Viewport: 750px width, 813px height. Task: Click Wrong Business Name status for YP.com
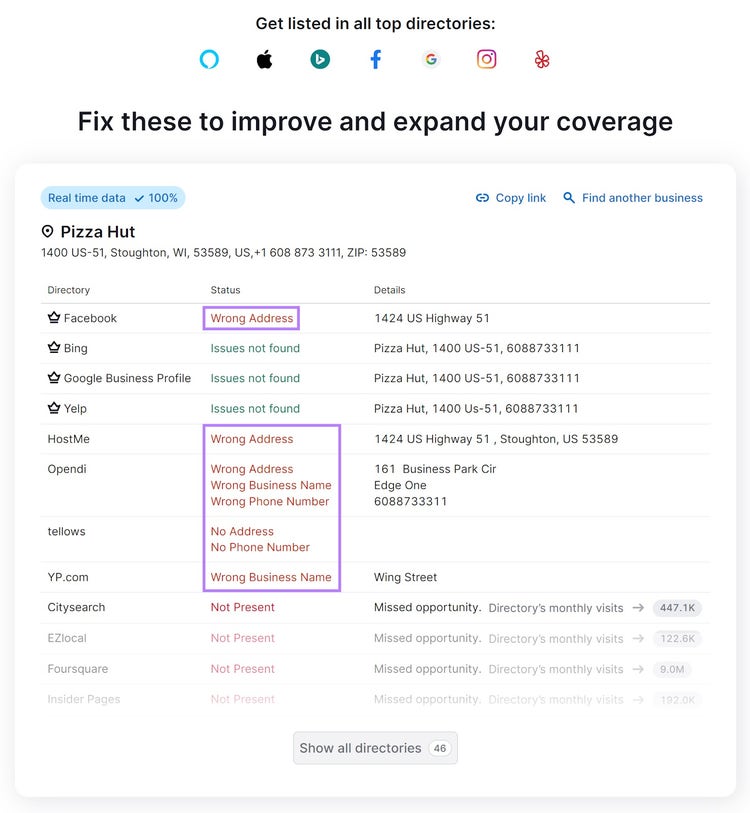(x=271, y=577)
